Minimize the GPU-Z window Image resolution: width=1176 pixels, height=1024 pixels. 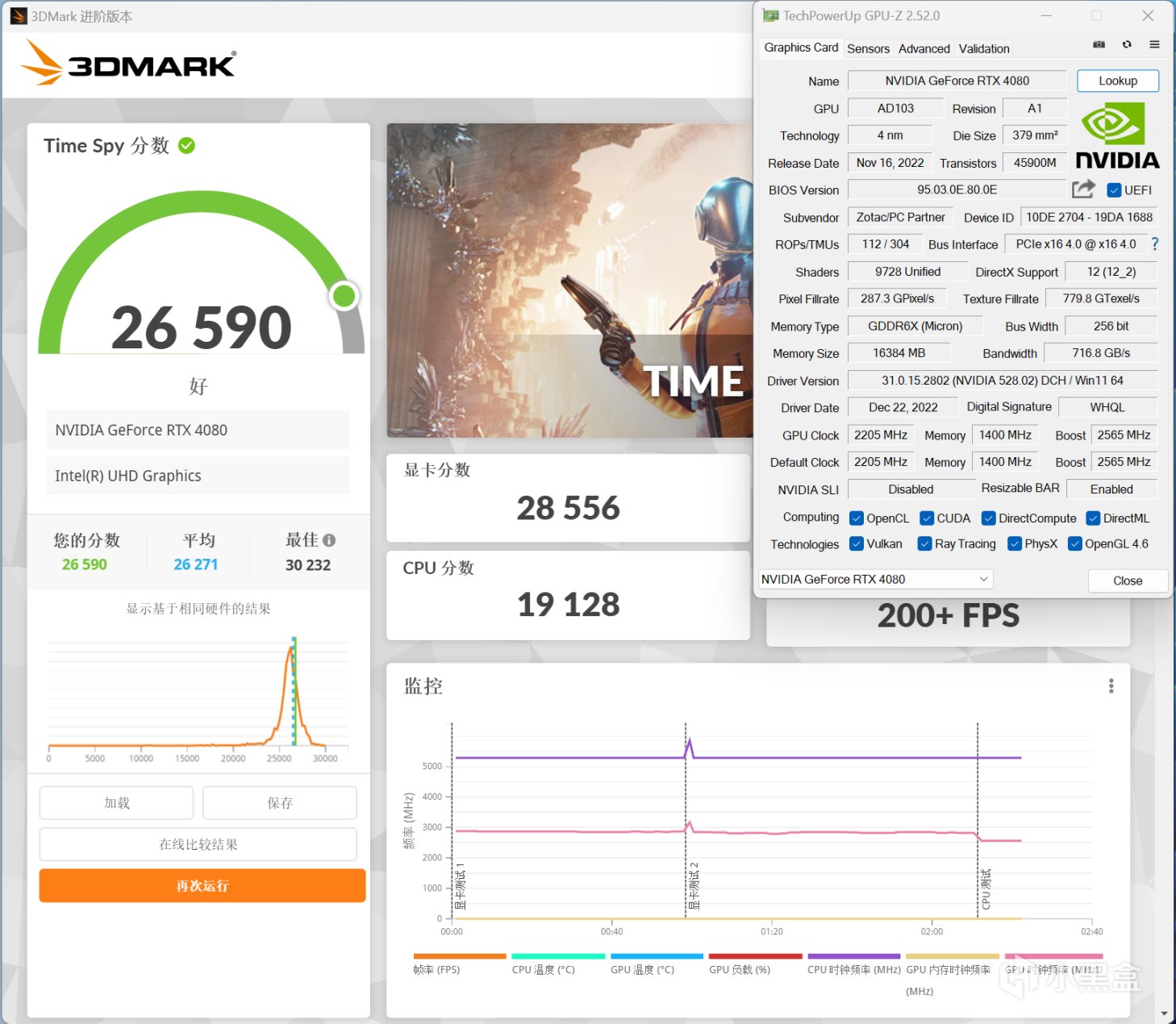[x=1046, y=15]
